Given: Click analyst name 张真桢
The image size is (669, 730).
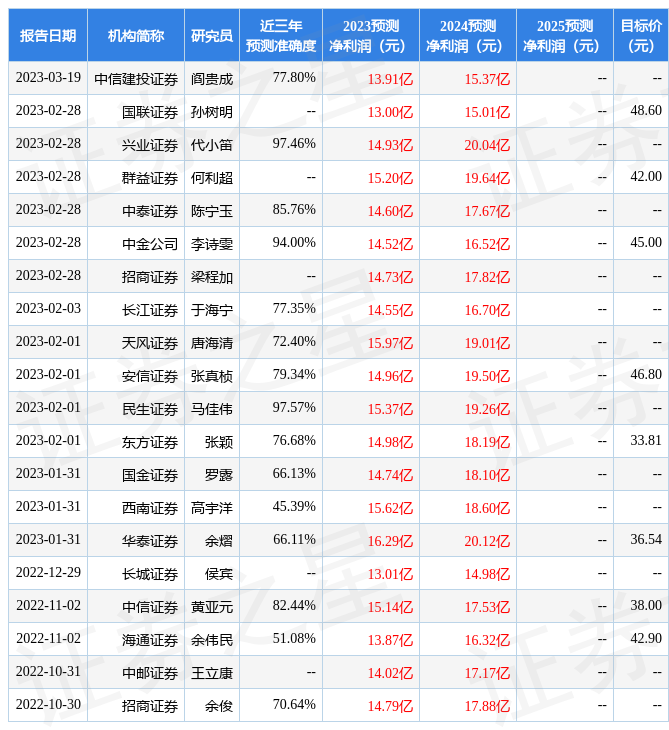Looking at the screenshot, I should [212, 376].
